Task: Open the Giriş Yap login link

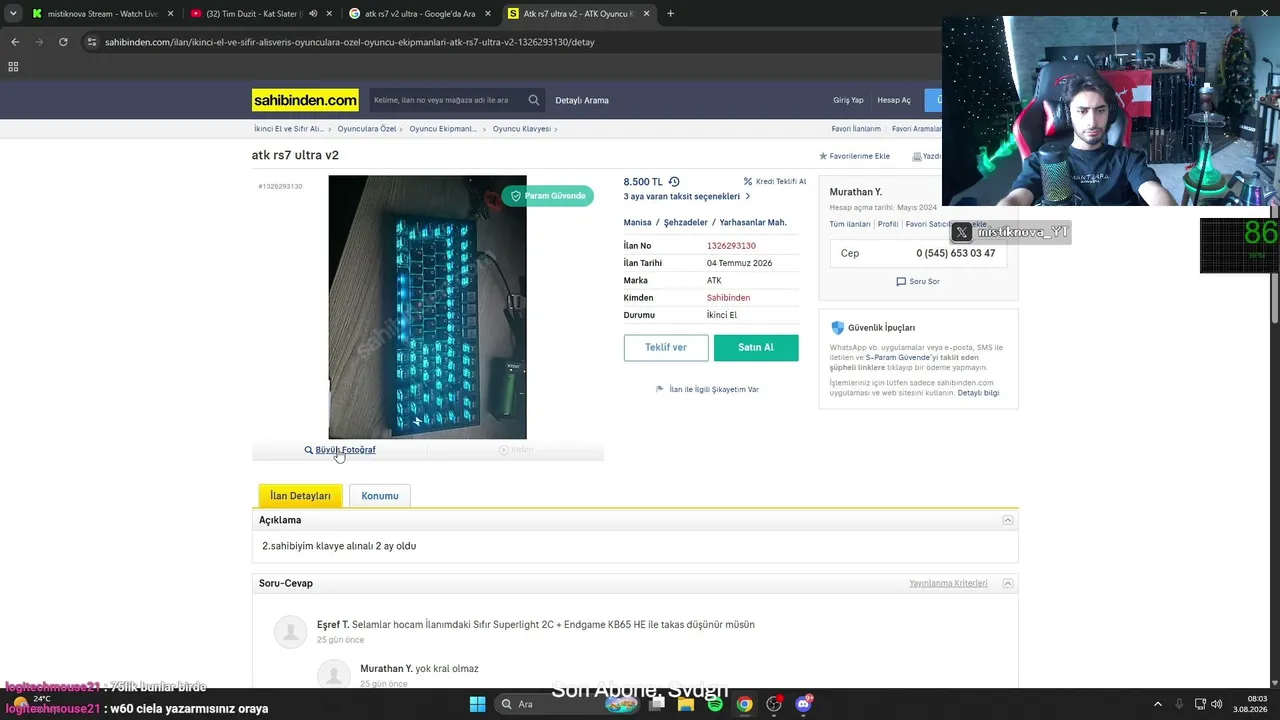Action: pyautogui.click(x=848, y=100)
